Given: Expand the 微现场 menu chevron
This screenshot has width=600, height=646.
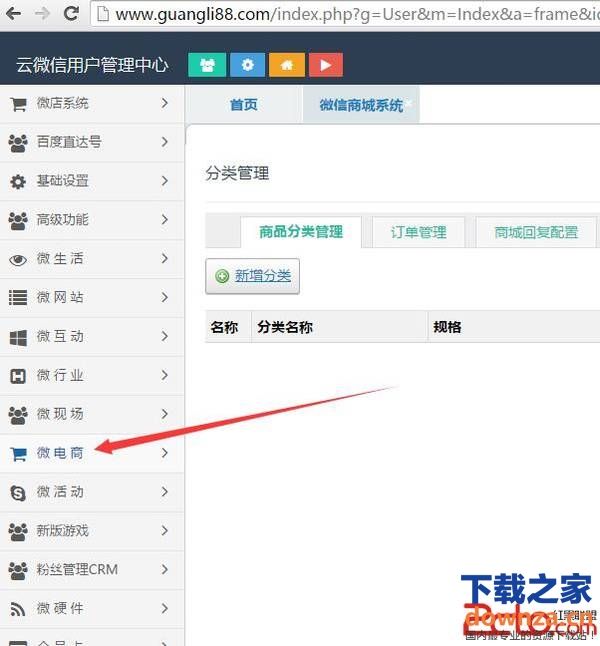Looking at the screenshot, I should click(x=165, y=414).
